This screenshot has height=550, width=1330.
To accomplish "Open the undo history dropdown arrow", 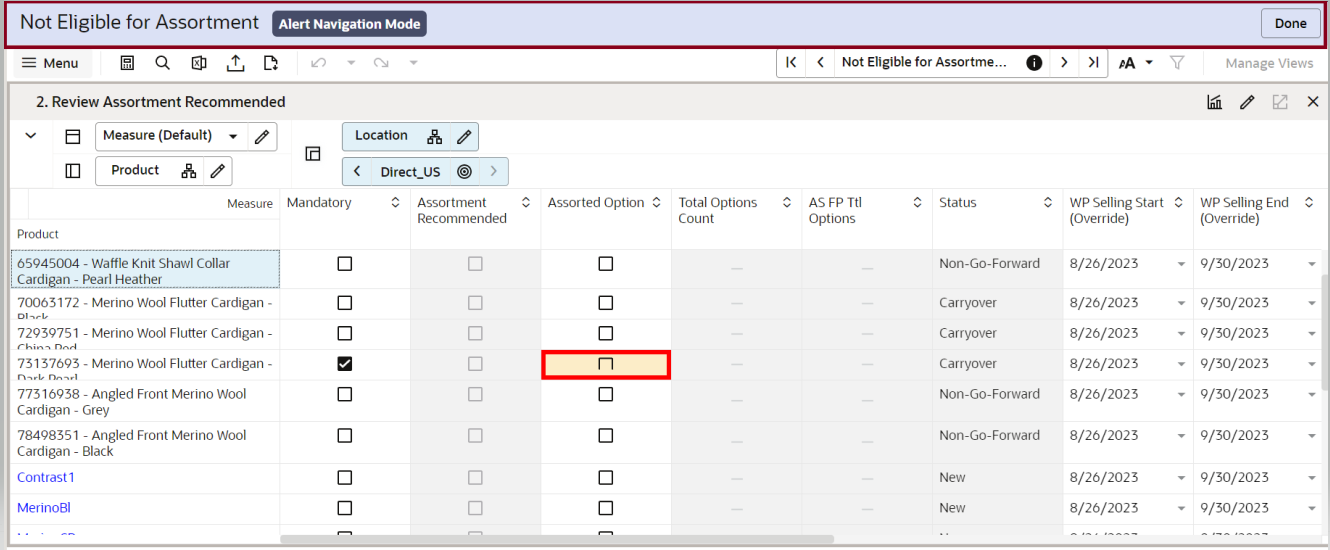I will coord(351,63).
